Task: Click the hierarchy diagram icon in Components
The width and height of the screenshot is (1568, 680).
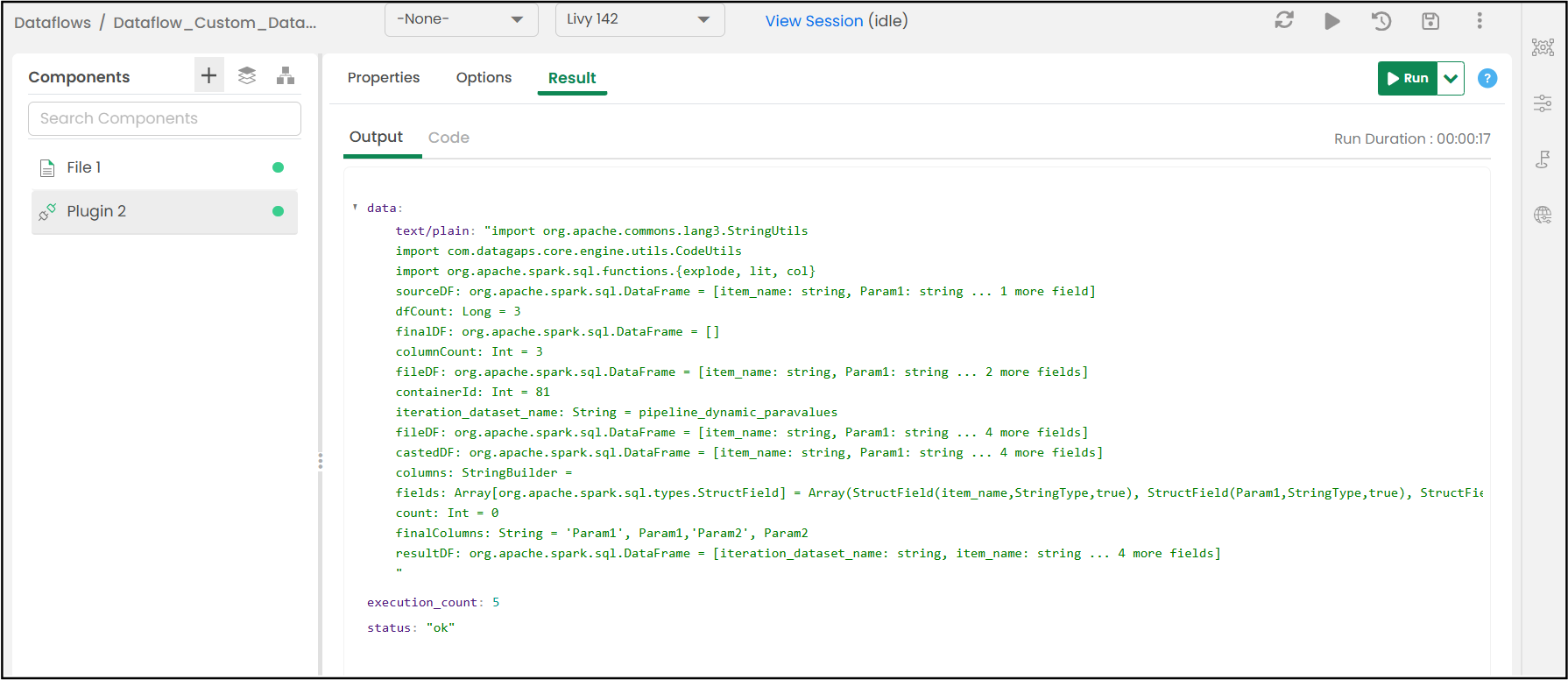Action: tap(286, 76)
